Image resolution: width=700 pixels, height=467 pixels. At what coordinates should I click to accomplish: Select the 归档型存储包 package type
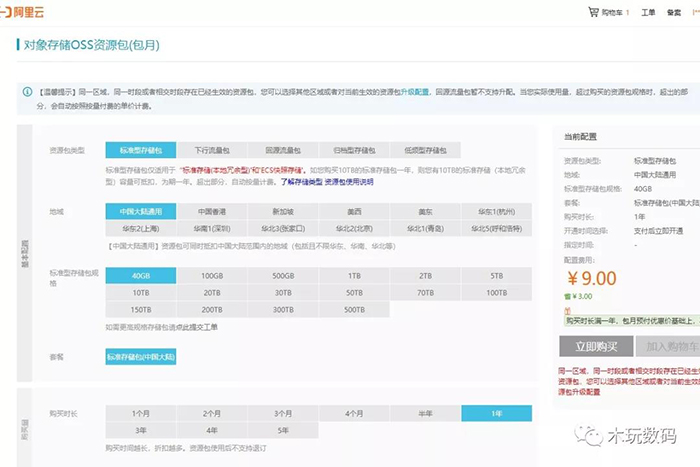point(354,150)
